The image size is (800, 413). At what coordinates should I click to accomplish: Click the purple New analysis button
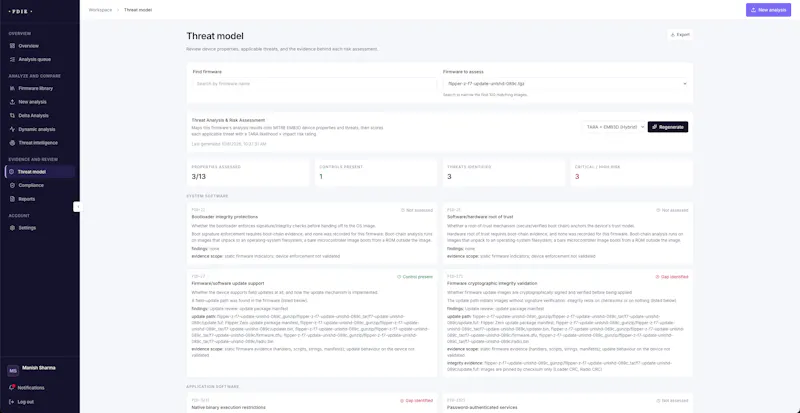point(768,10)
